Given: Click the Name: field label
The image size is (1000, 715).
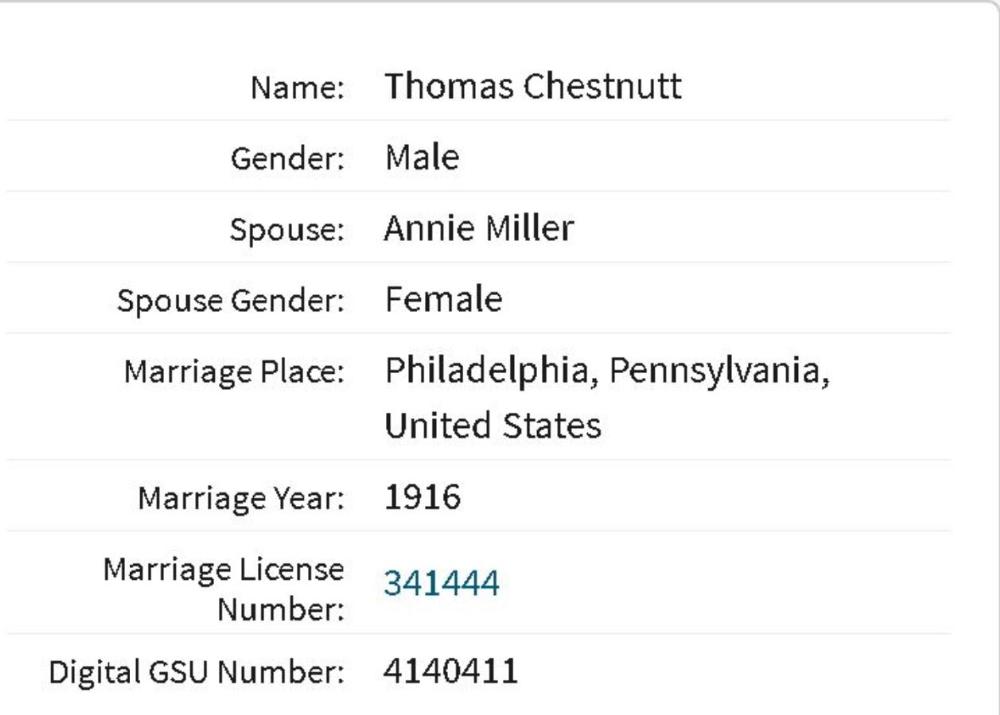Looking at the screenshot, I should coord(297,88).
